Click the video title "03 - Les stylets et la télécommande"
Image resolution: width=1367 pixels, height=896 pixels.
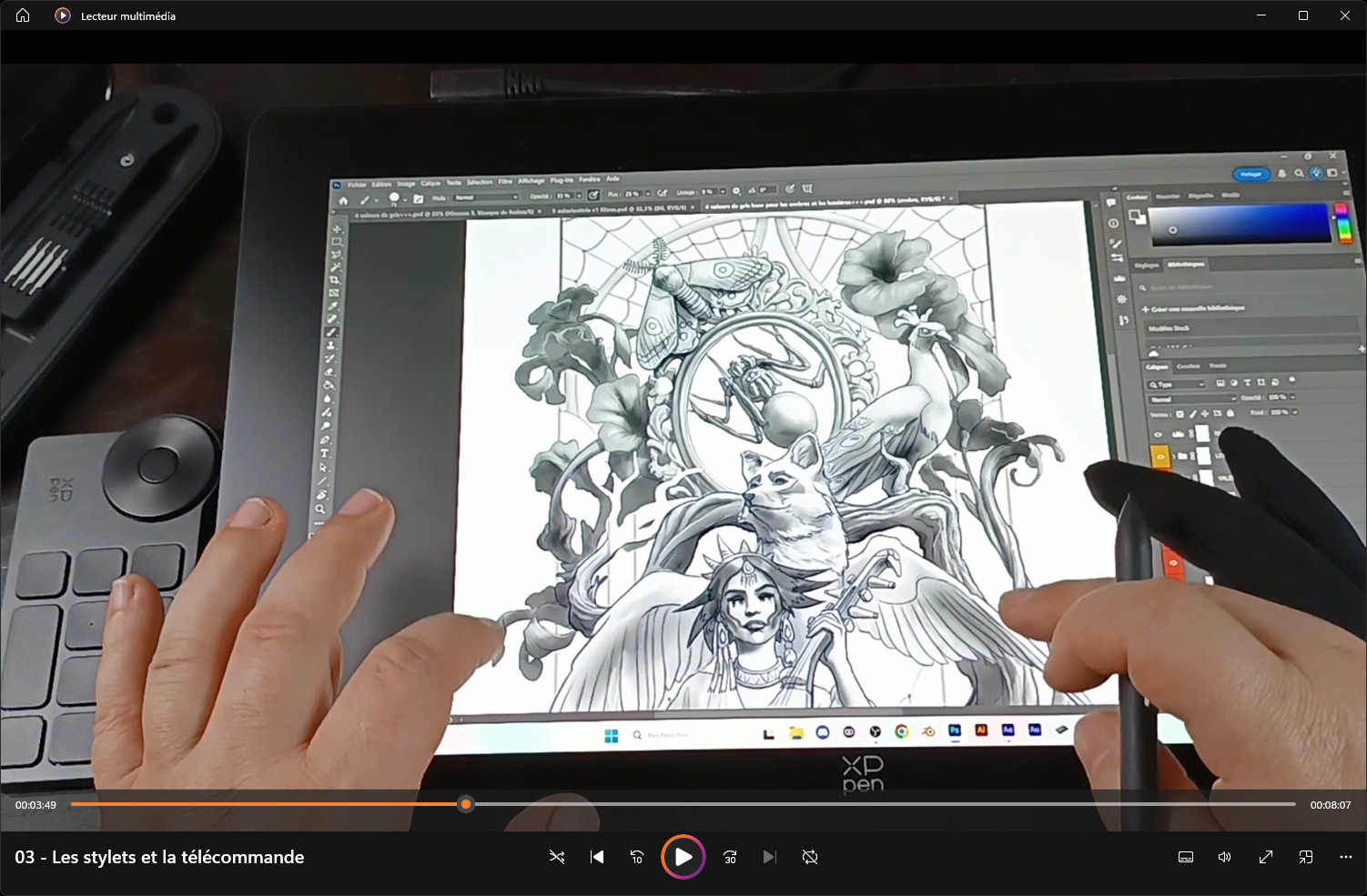pyautogui.click(x=159, y=857)
